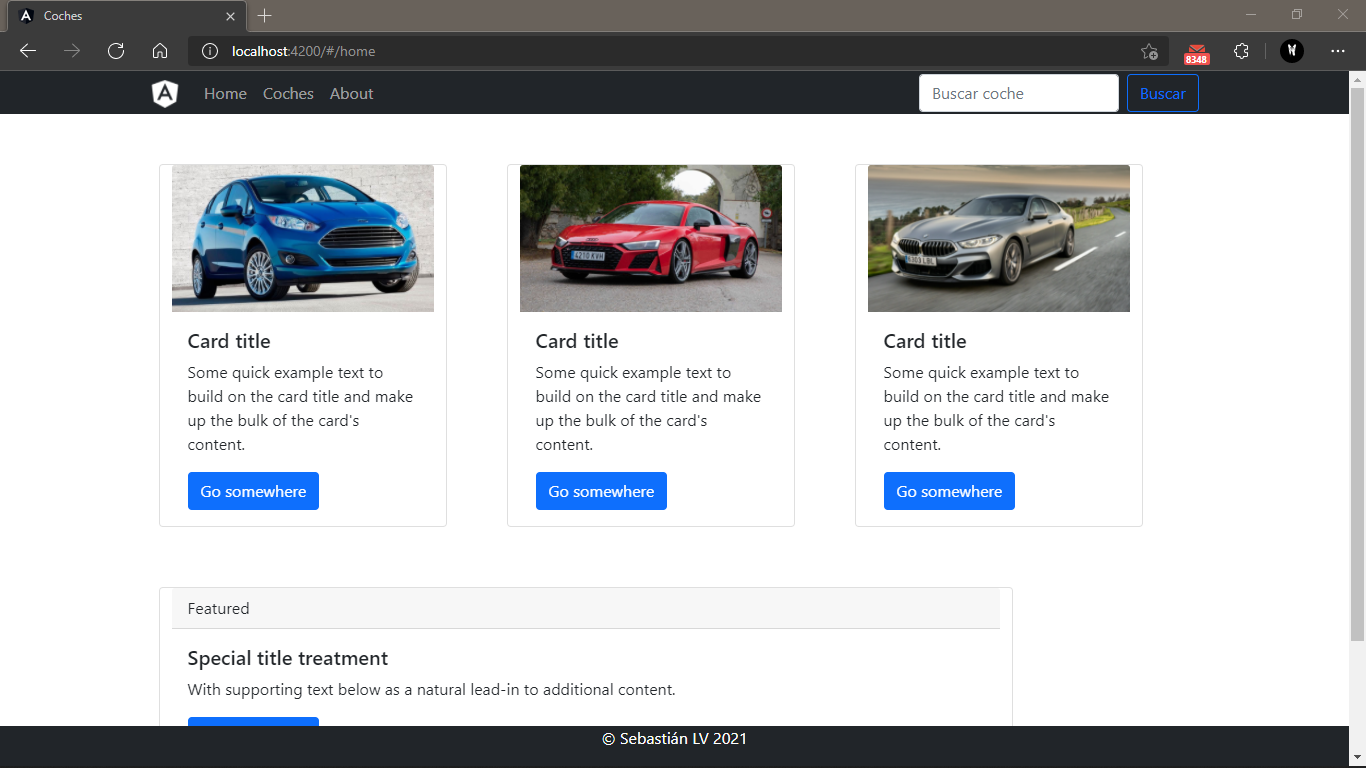This screenshot has height=768, width=1366.
Task: Click the Sebastián LV 2021 footer text
Action: coord(674,739)
